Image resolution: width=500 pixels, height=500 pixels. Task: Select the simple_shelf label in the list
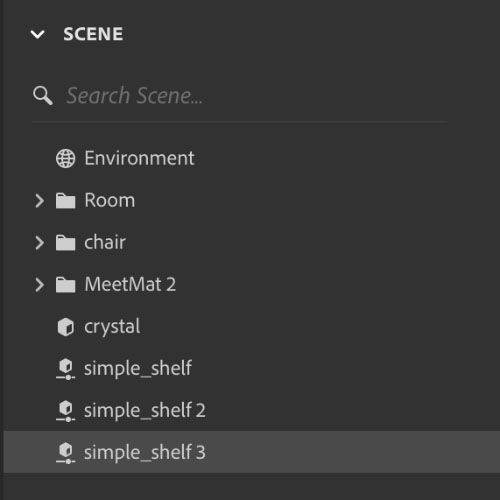coord(138,369)
